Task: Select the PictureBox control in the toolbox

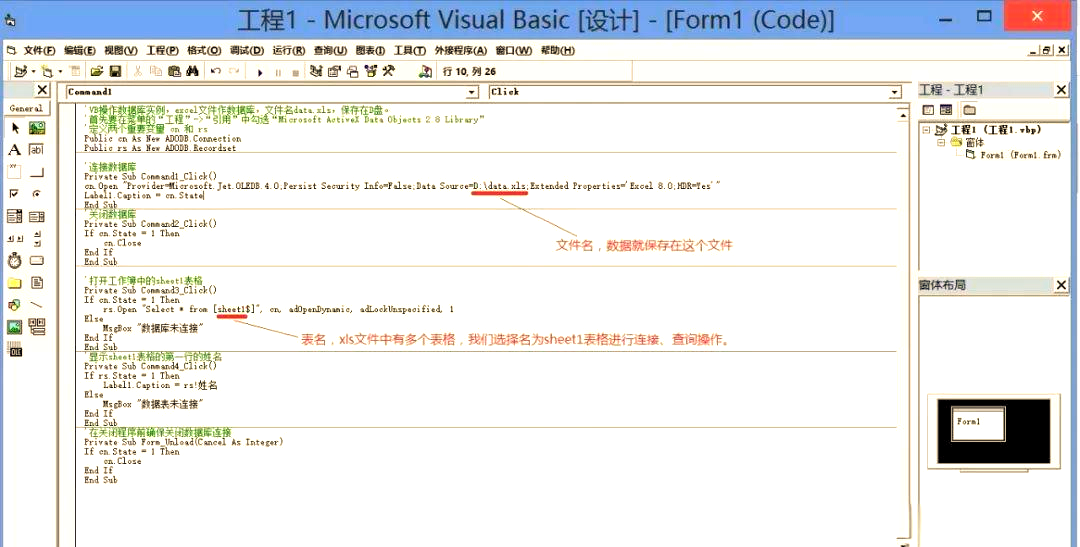Action: (37, 128)
